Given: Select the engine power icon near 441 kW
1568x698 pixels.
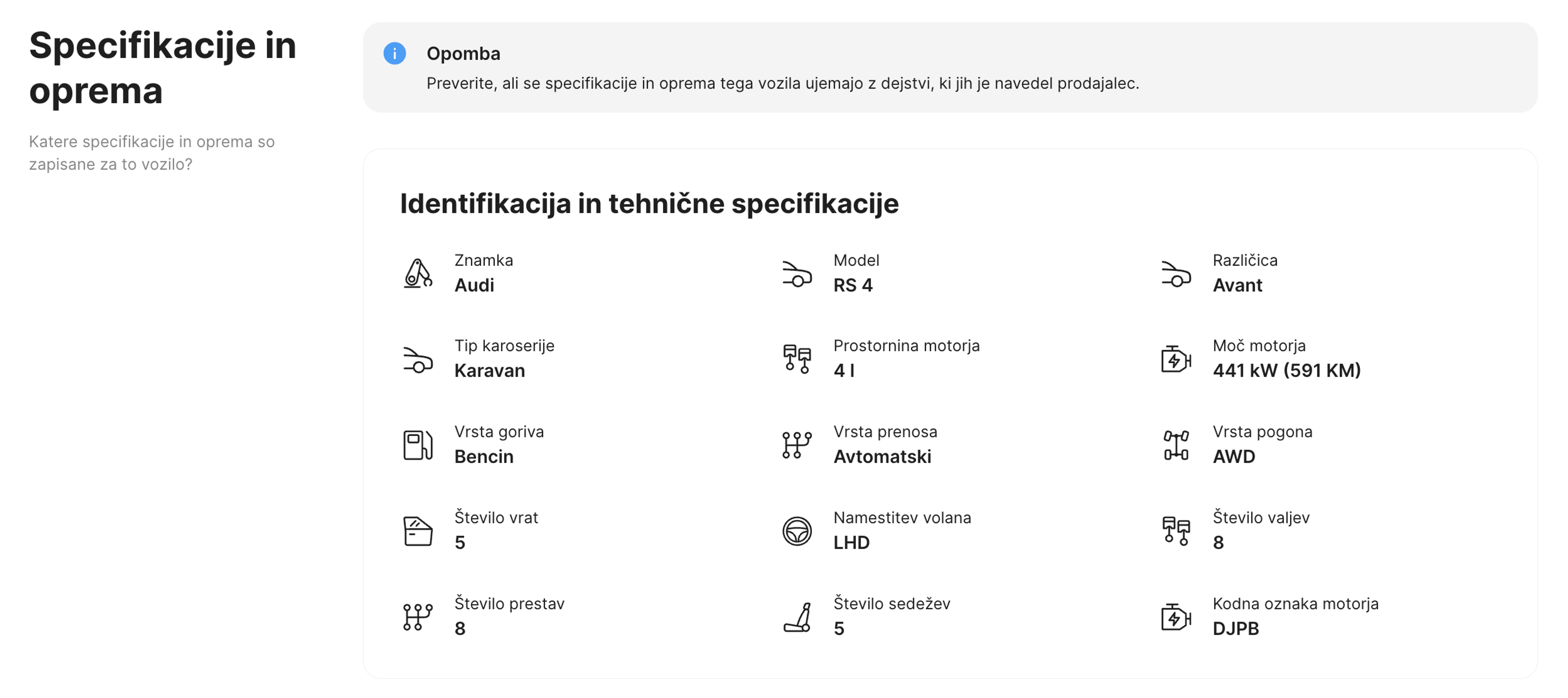Looking at the screenshot, I should 1175,359.
